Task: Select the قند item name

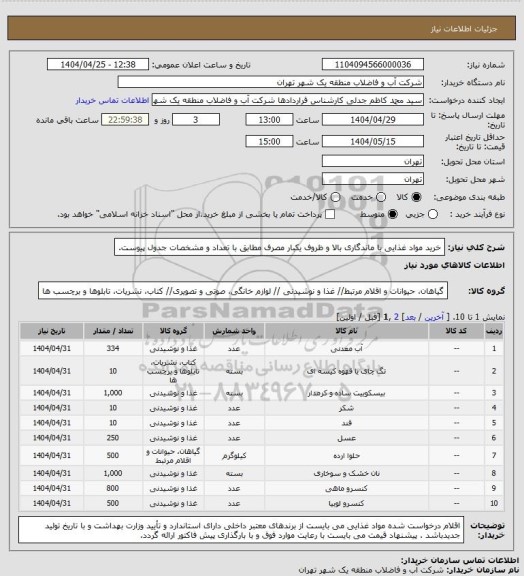Action: (x=346, y=423)
